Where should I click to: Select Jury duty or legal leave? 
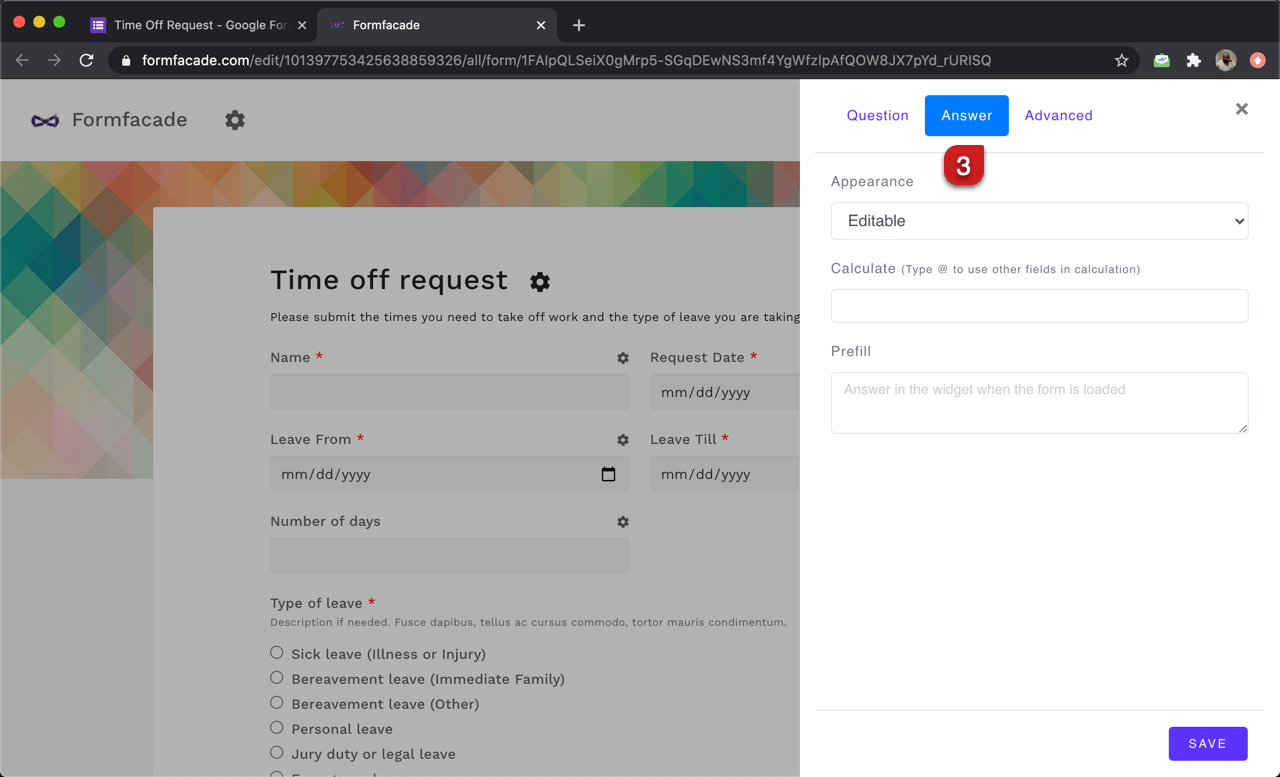[276, 754]
